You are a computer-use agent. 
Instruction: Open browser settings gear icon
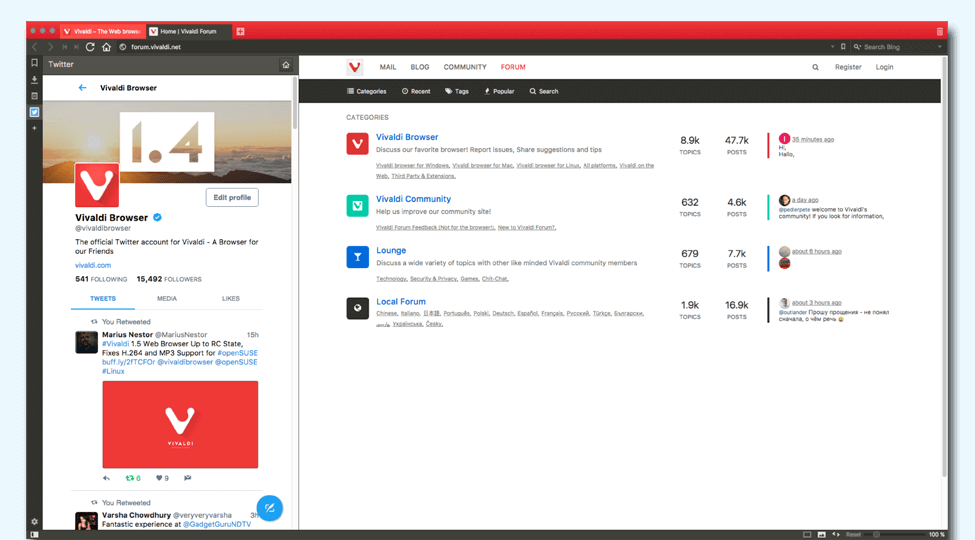34,521
